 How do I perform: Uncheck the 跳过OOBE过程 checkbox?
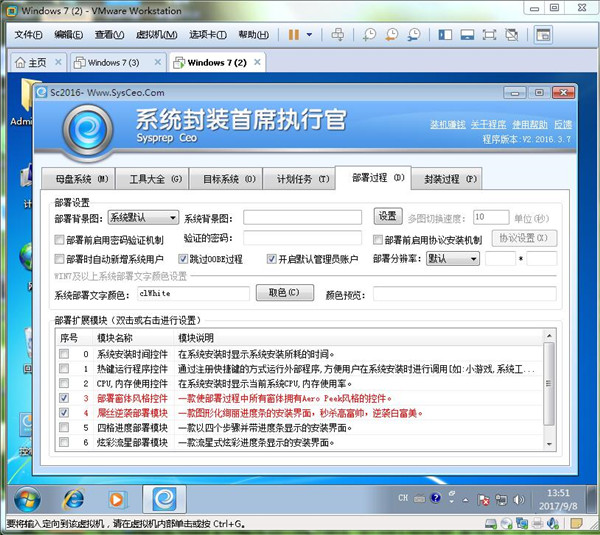[x=183, y=259]
